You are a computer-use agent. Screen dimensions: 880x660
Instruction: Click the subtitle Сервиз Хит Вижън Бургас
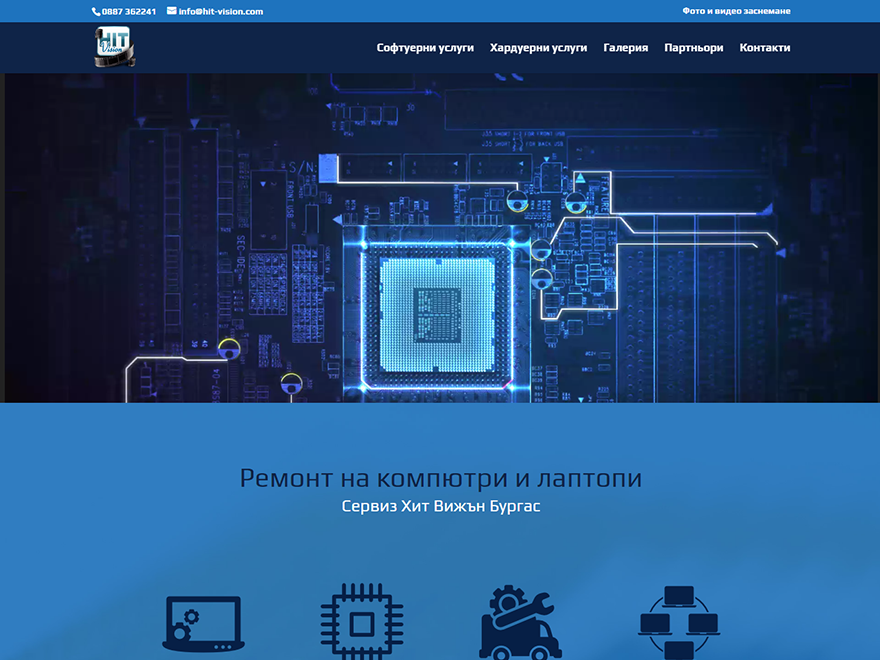(x=441, y=506)
